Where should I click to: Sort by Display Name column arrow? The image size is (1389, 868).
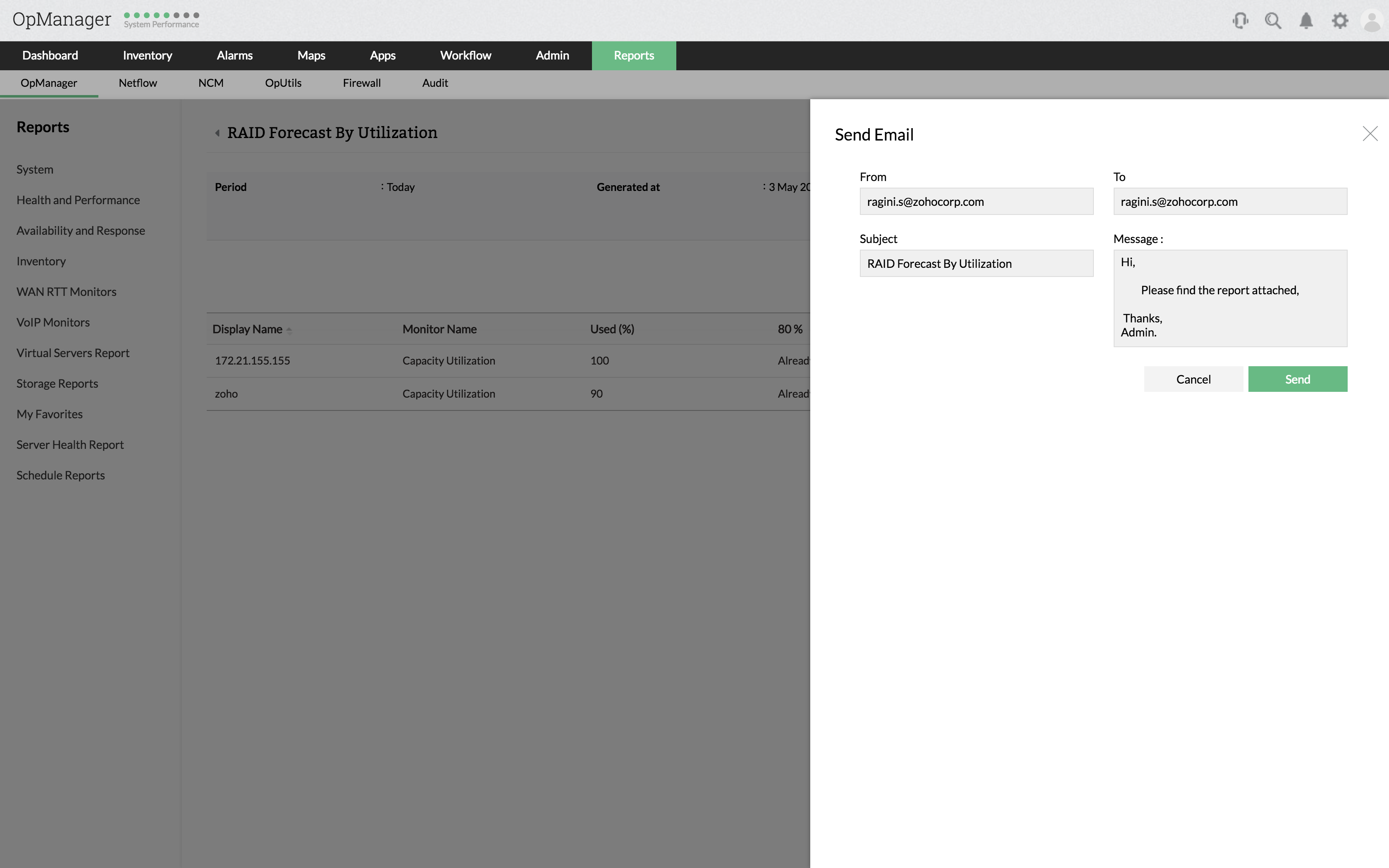tap(289, 330)
